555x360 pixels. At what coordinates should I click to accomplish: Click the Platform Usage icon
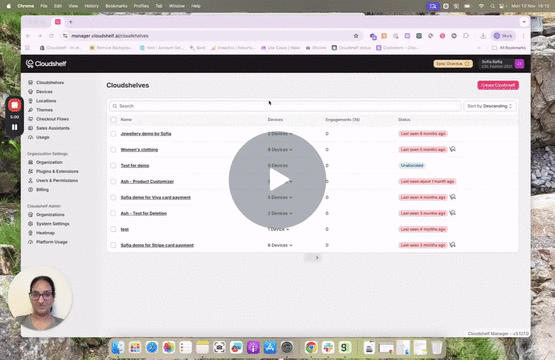tap(30, 242)
